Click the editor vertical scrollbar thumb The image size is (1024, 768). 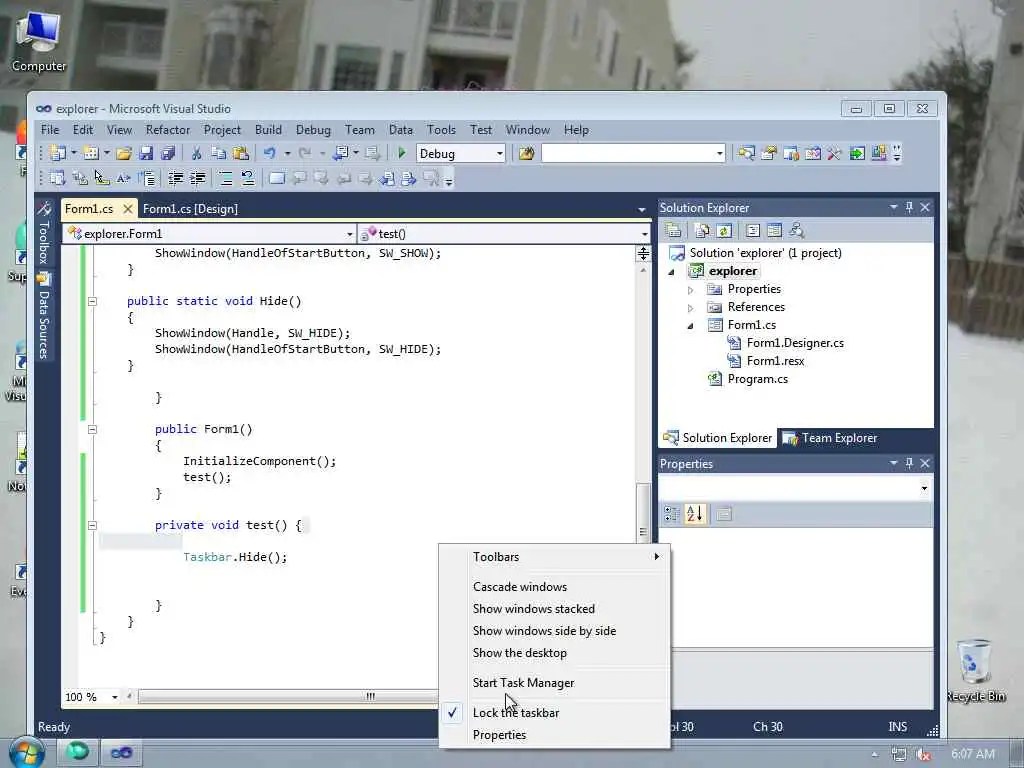643,512
